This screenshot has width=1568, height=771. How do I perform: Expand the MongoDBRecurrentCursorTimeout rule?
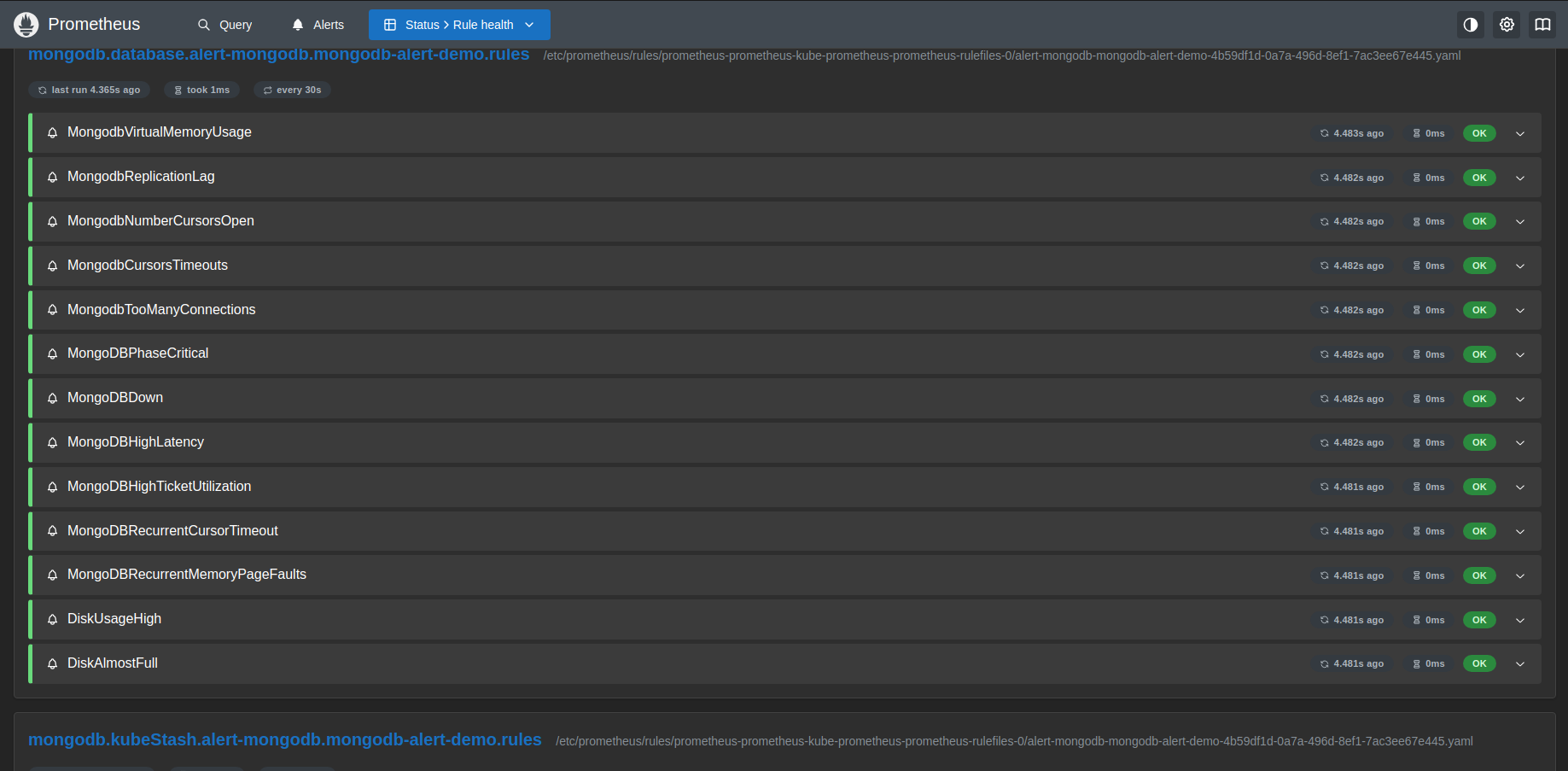click(x=1520, y=531)
